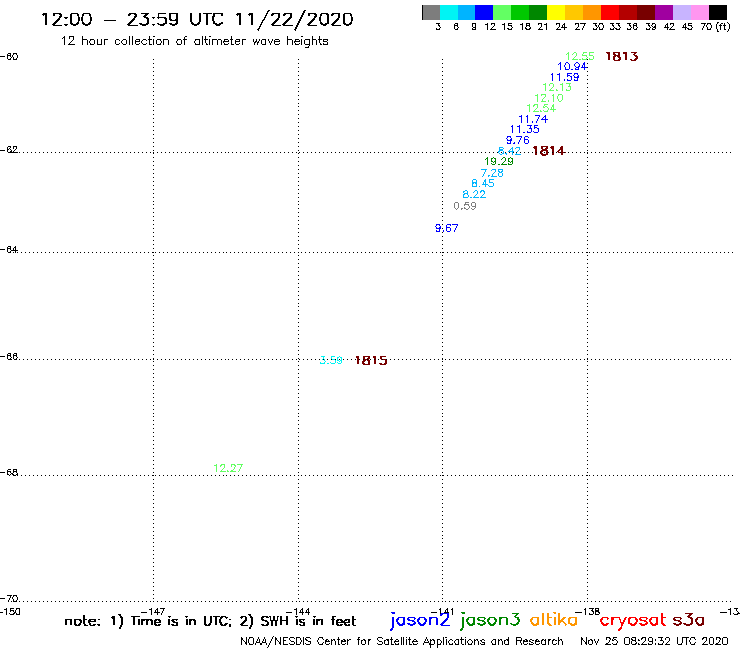Click the 11.59 wave height value
The image size is (740, 650).
coord(564,77)
